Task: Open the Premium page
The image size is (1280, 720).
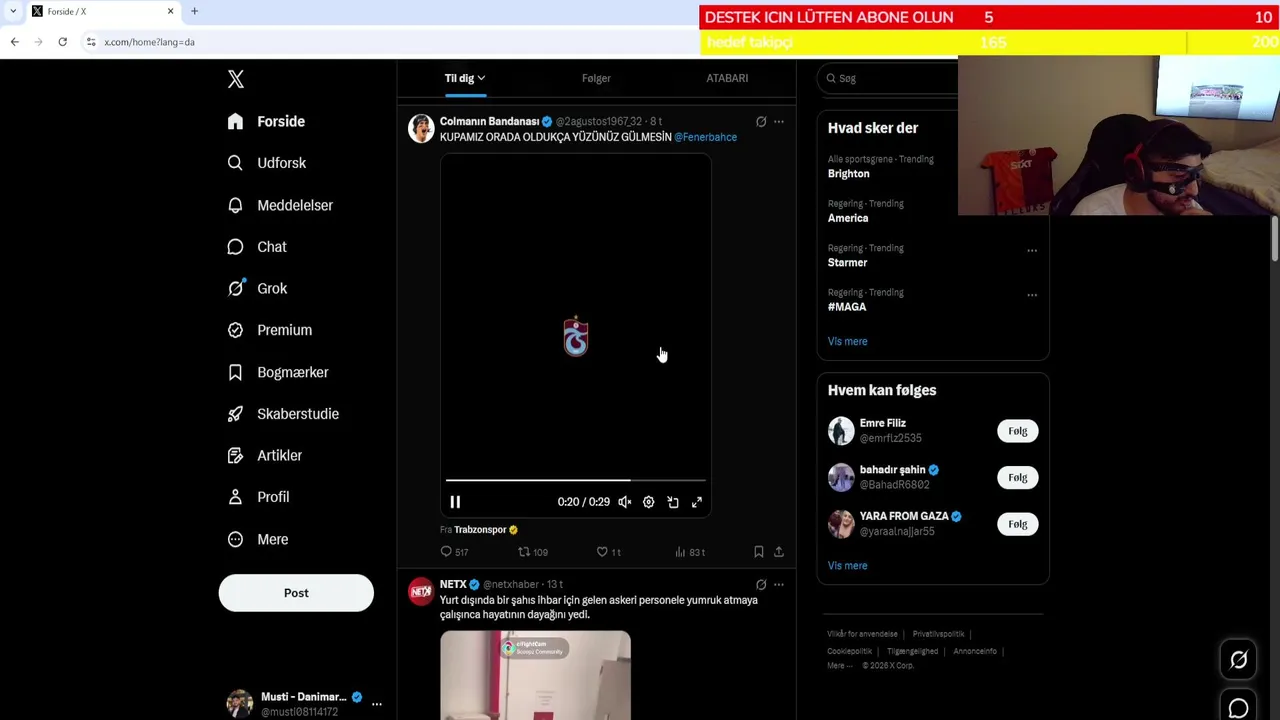Action: pos(270,330)
